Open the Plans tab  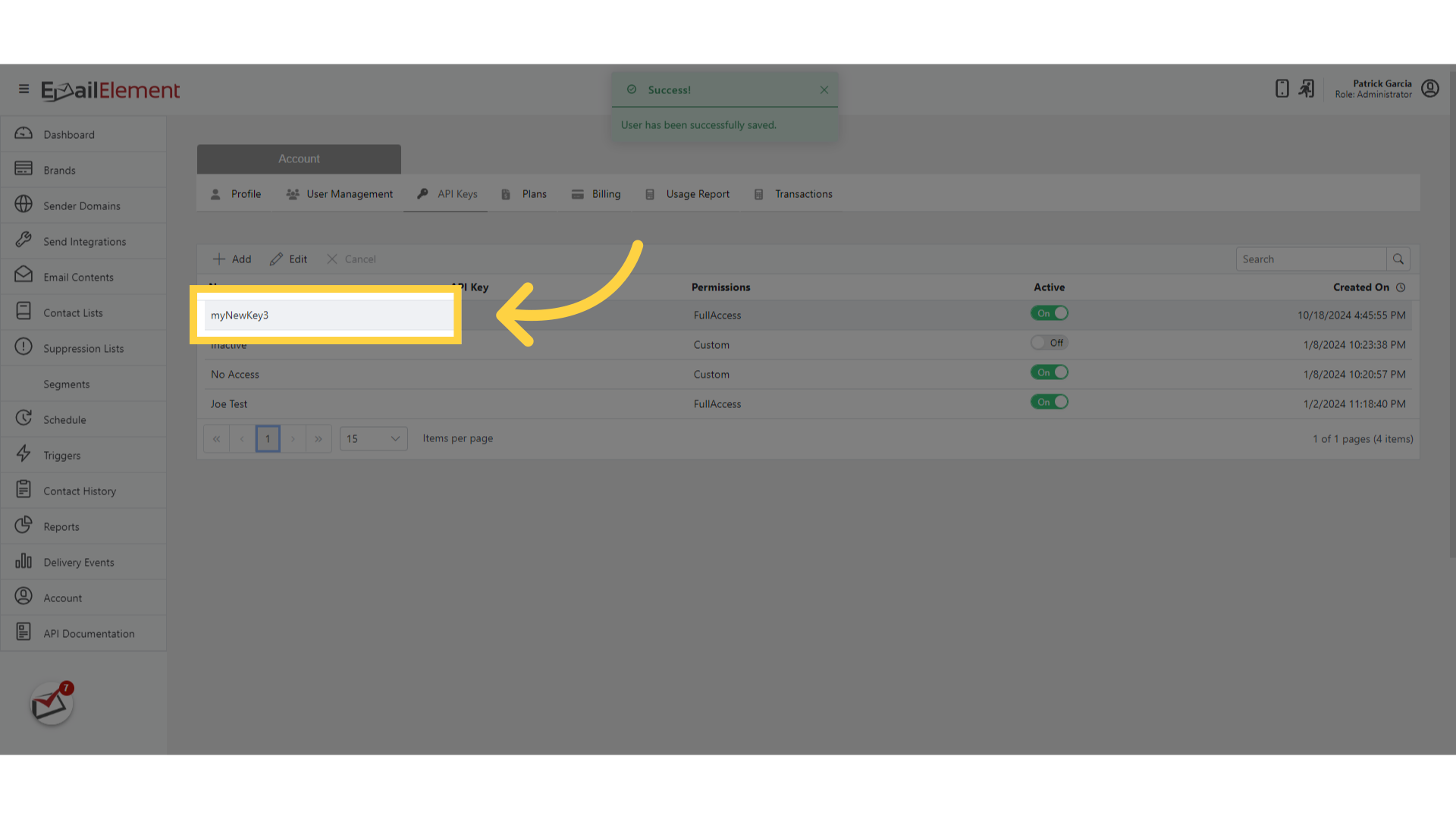click(524, 194)
